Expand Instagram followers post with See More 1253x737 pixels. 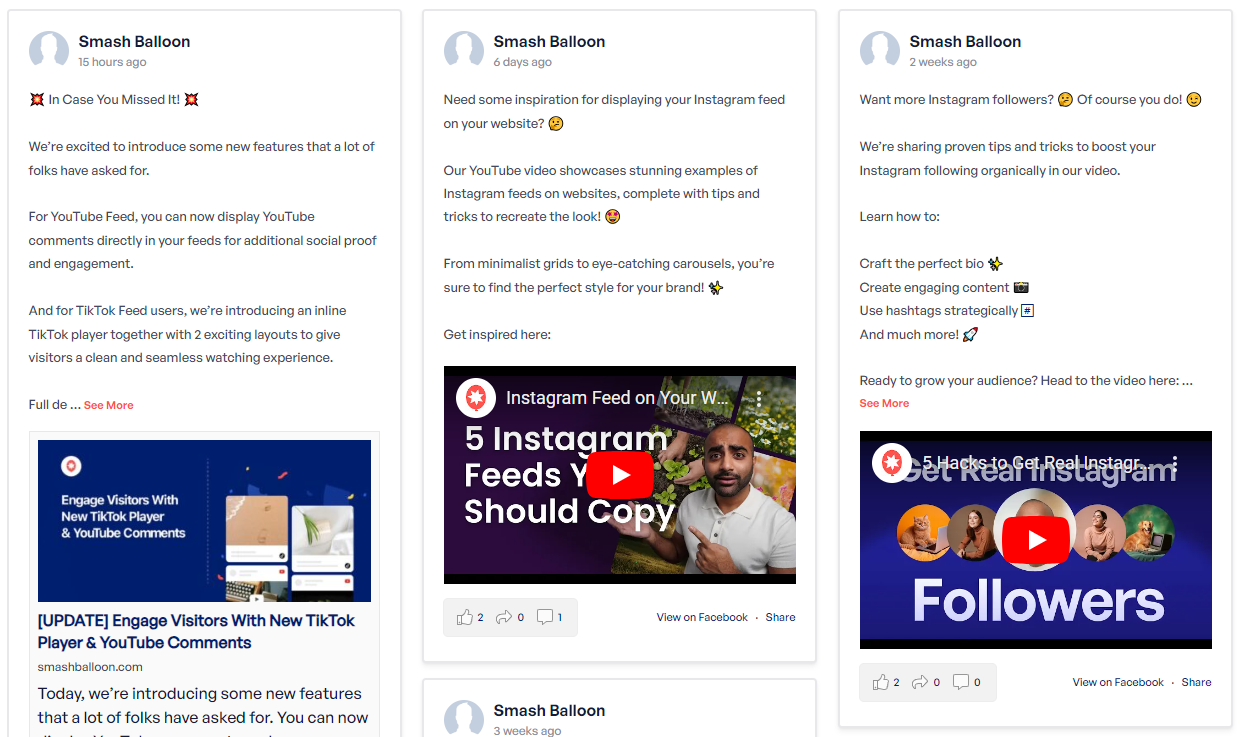pos(884,403)
